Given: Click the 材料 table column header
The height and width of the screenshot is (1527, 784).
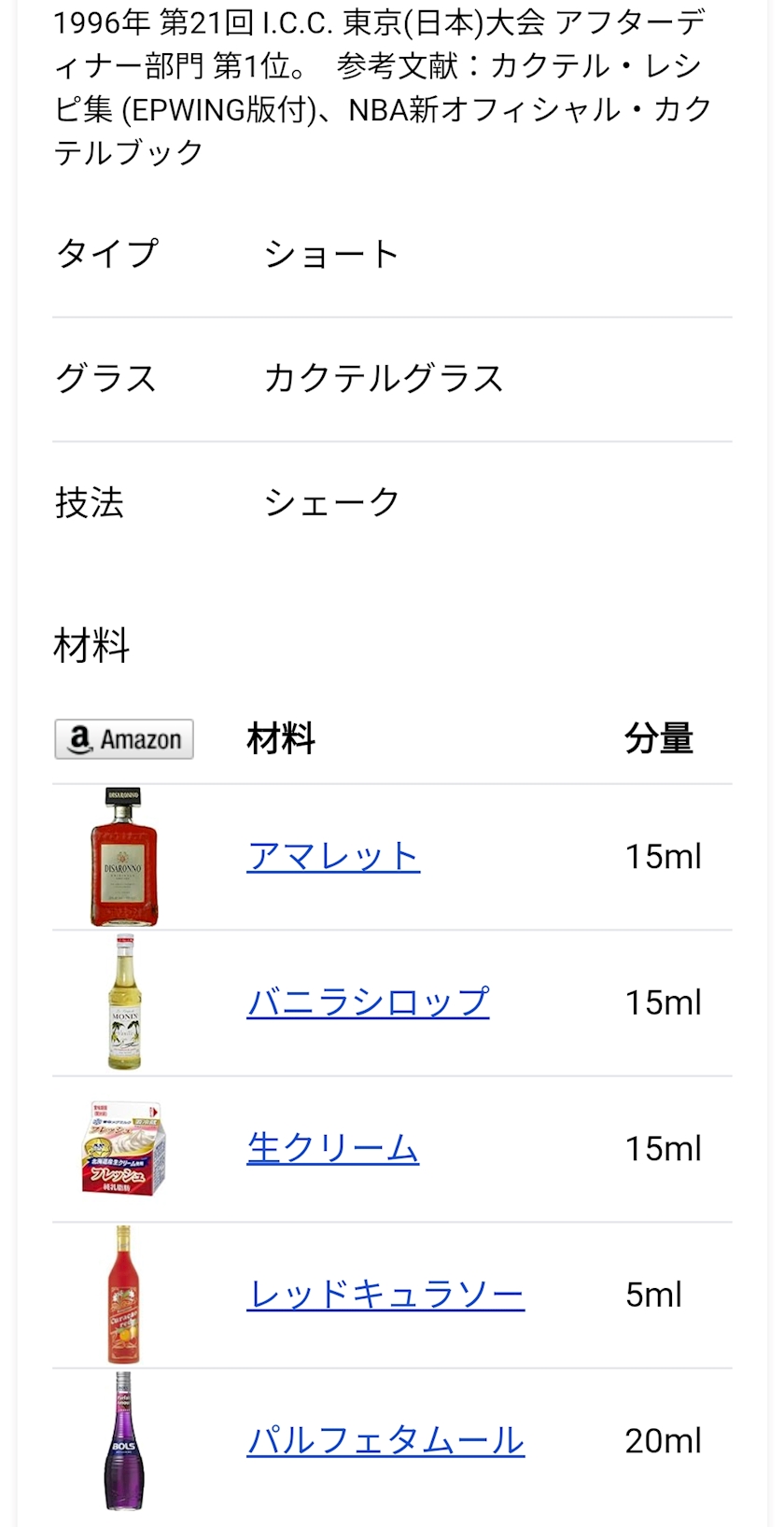Looking at the screenshot, I should click(281, 739).
